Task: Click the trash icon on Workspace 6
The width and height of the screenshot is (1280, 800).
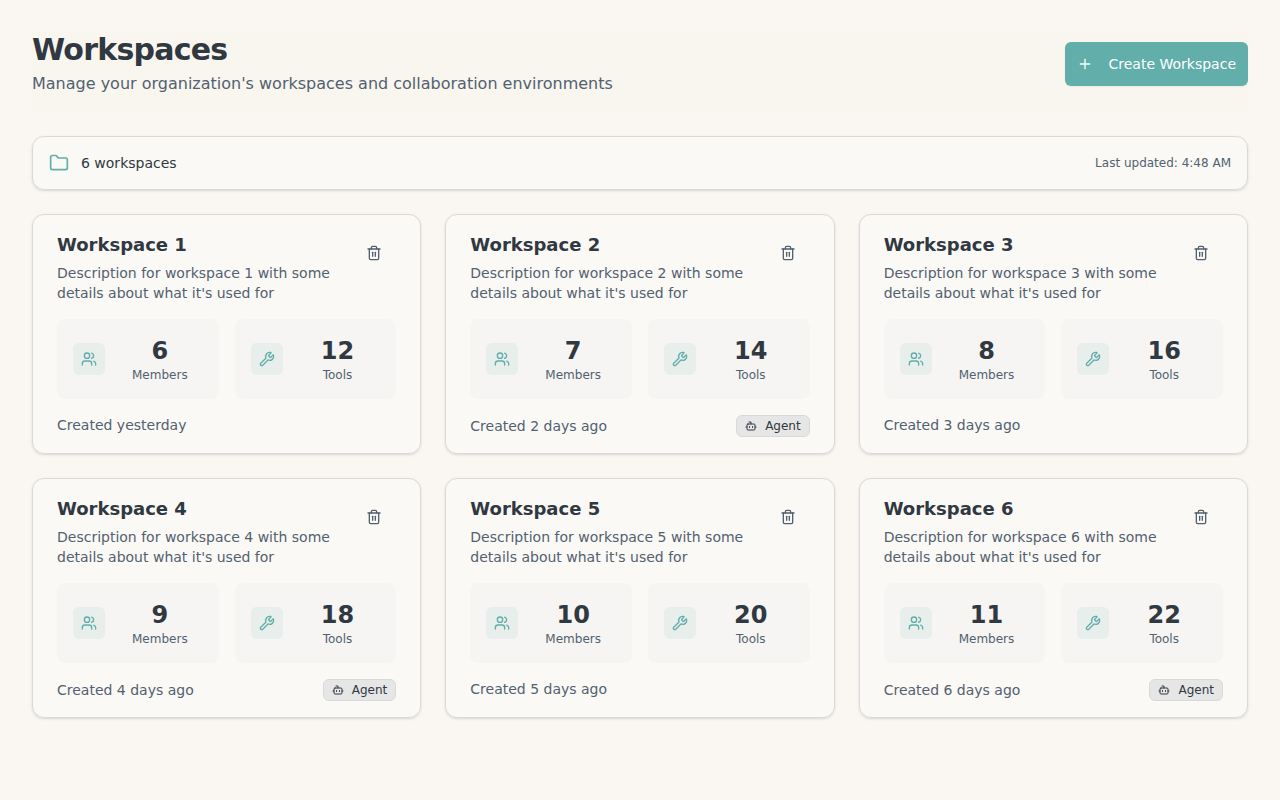Action: coord(1201,517)
